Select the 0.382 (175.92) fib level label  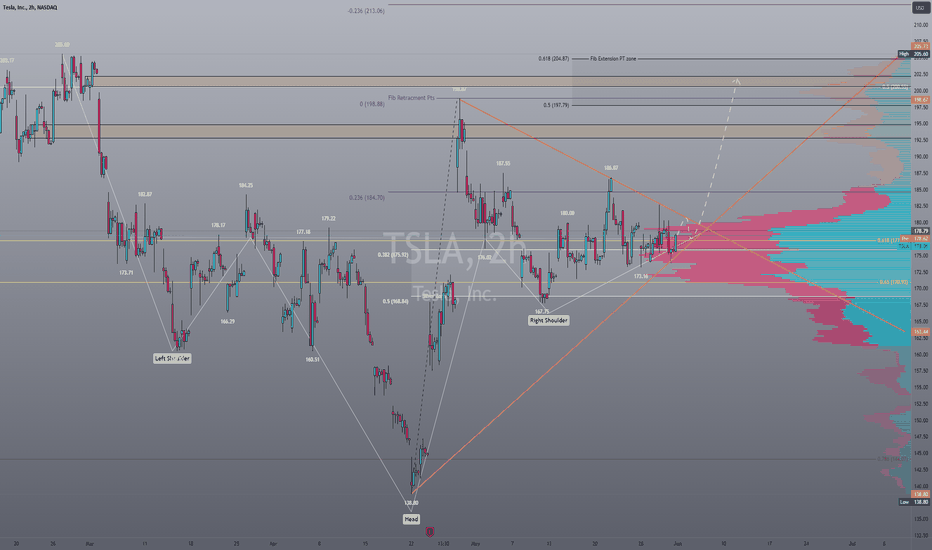(393, 254)
